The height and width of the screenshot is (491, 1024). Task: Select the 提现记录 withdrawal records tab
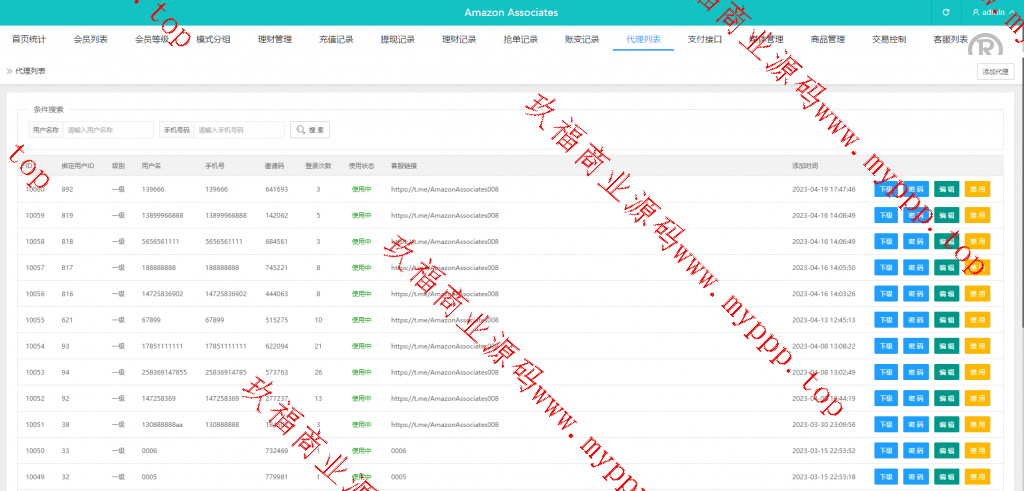point(397,40)
